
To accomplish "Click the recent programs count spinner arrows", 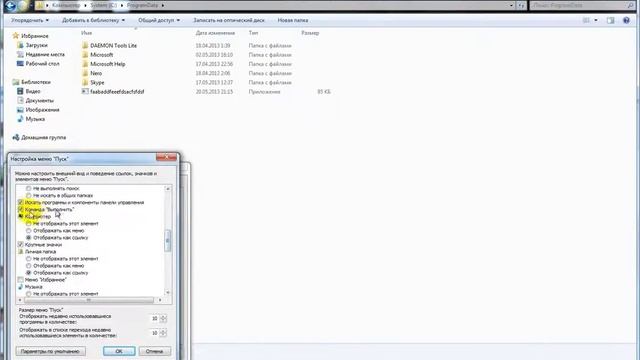I will 163,318.
